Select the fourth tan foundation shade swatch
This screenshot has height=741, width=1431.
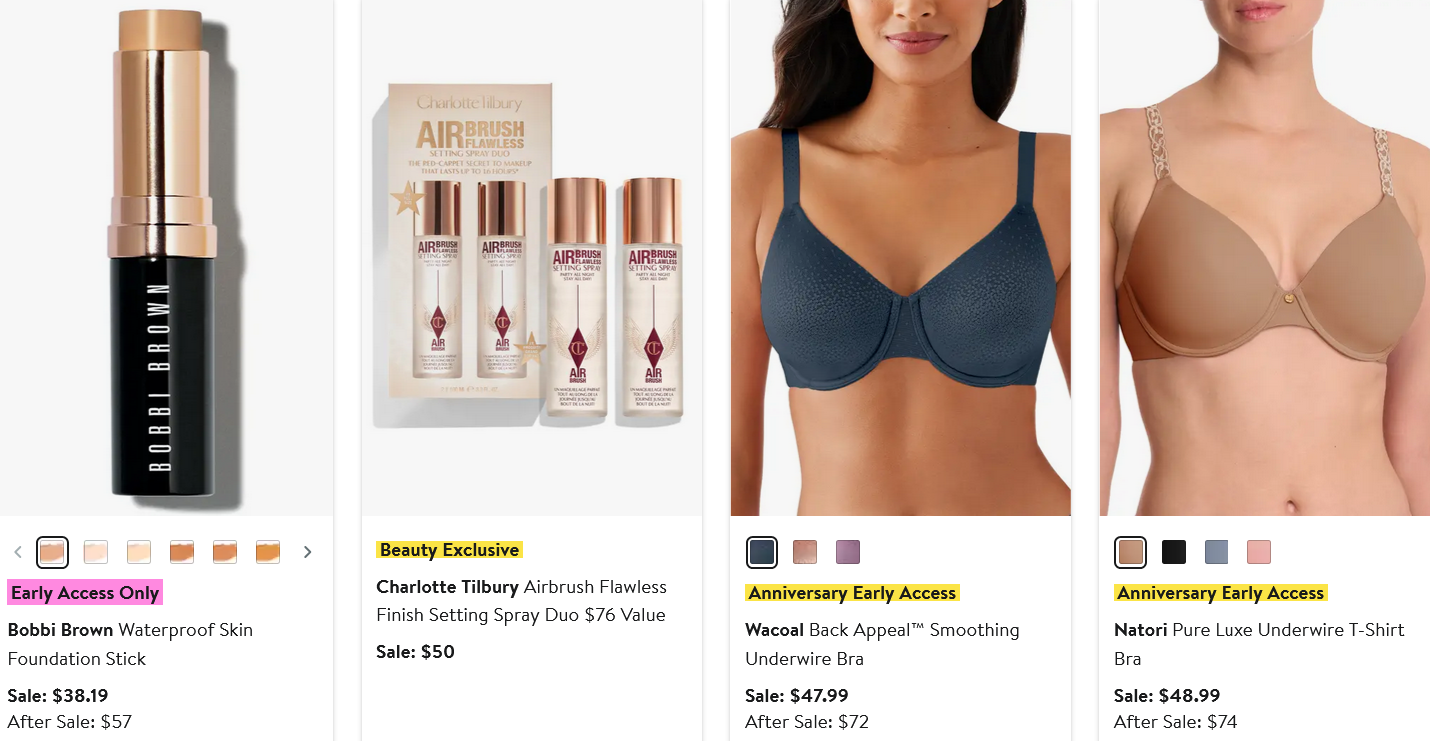pos(182,552)
